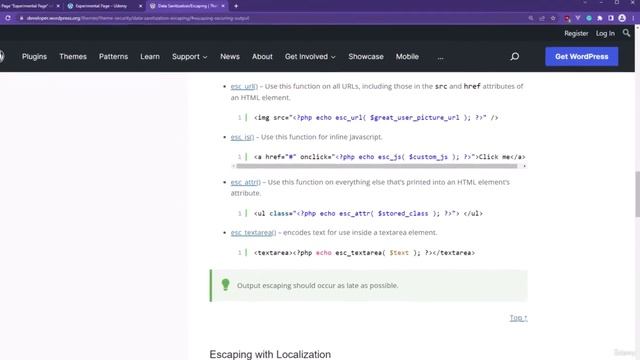Open the Extensions puzzle-piece menu
The image size is (640, 360).
click(600, 18)
